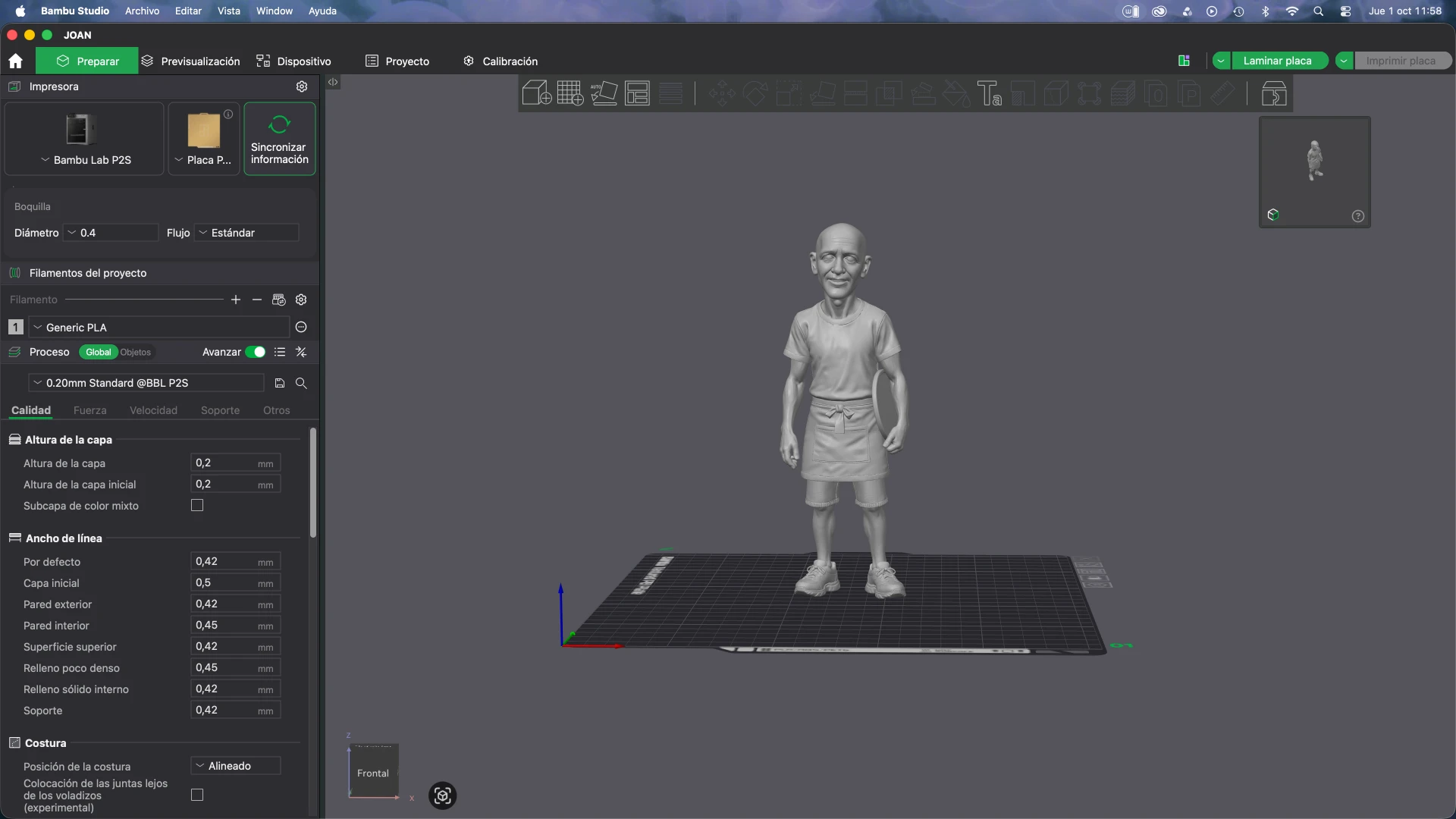Switch to the Fuerza settings tab
Image resolution: width=1456 pixels, height=819 pixels.
point(89,410)
